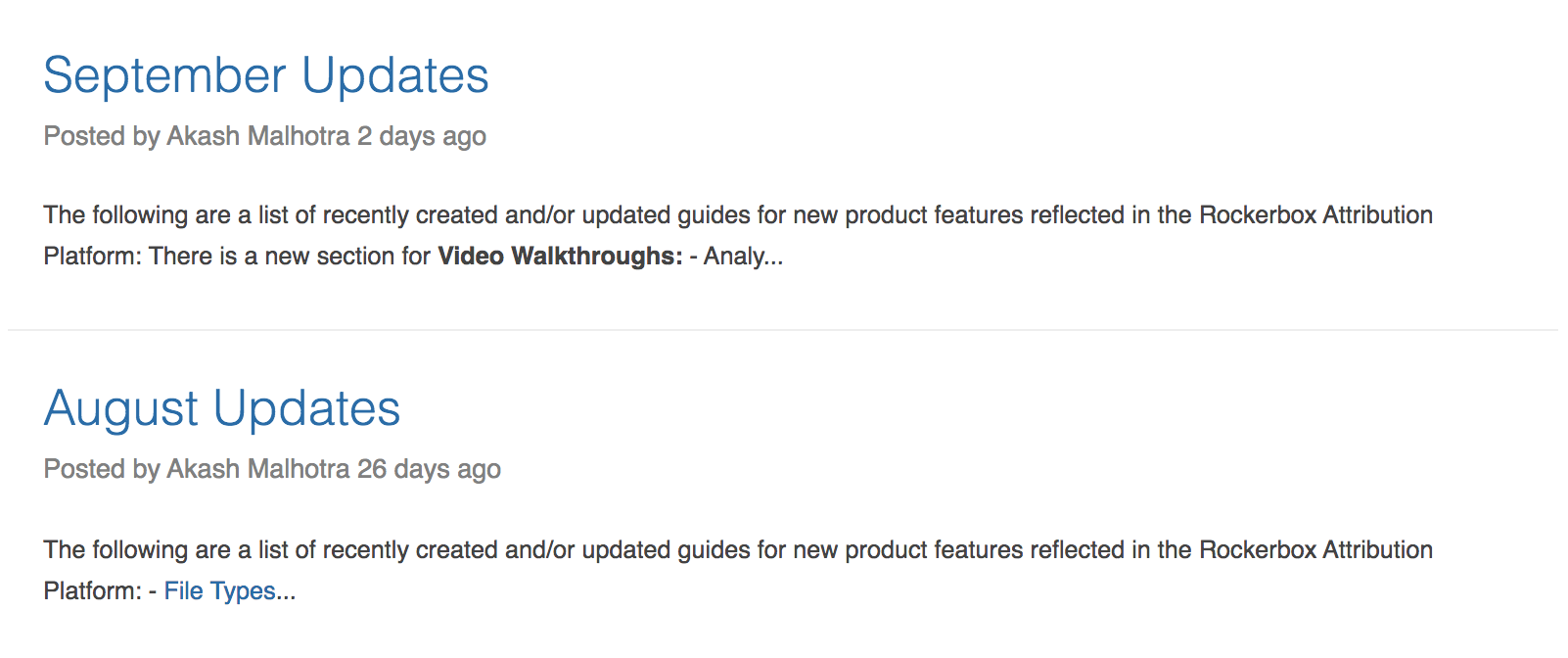Click the truncated 'Analy...' text
The image size is (1568, 658).
(x=744, y=257)
